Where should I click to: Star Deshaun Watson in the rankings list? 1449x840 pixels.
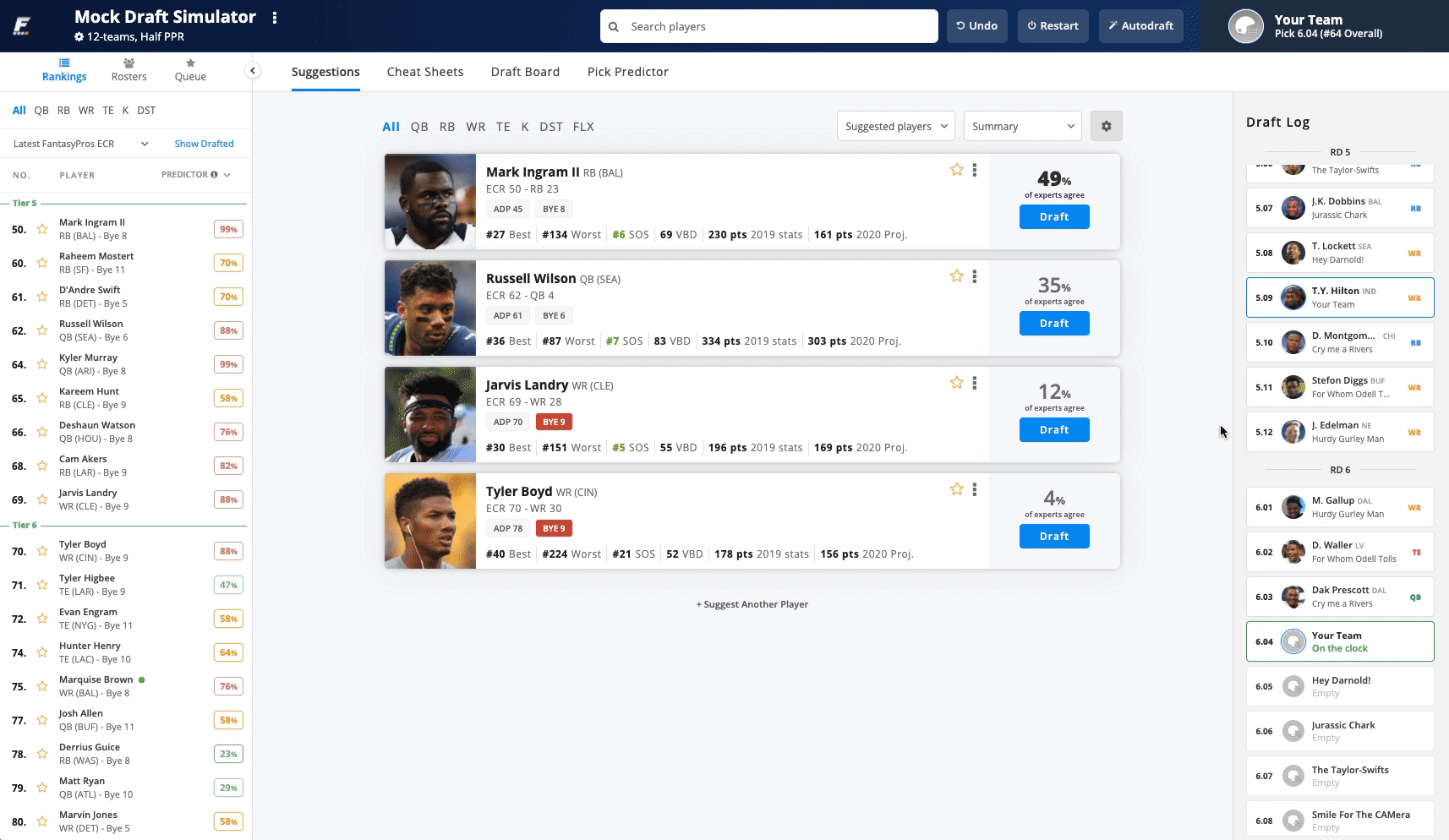pos(41,432)
